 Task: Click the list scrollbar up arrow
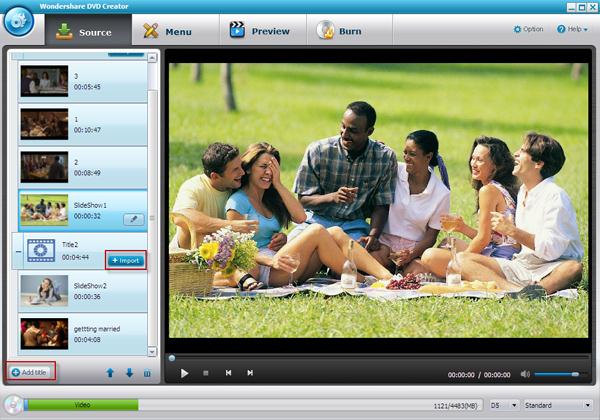[x=152, y=58]
